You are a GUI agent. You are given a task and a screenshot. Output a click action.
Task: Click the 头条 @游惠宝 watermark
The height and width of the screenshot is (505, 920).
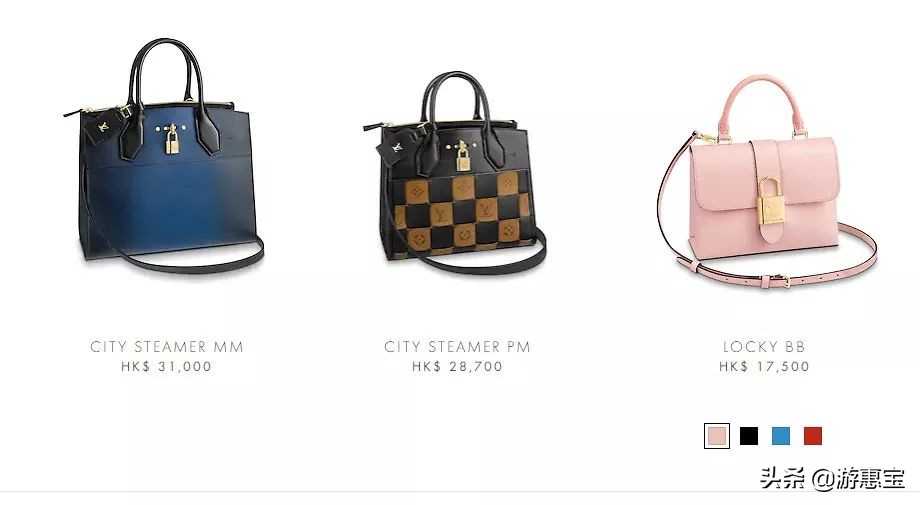click(832, 479)
